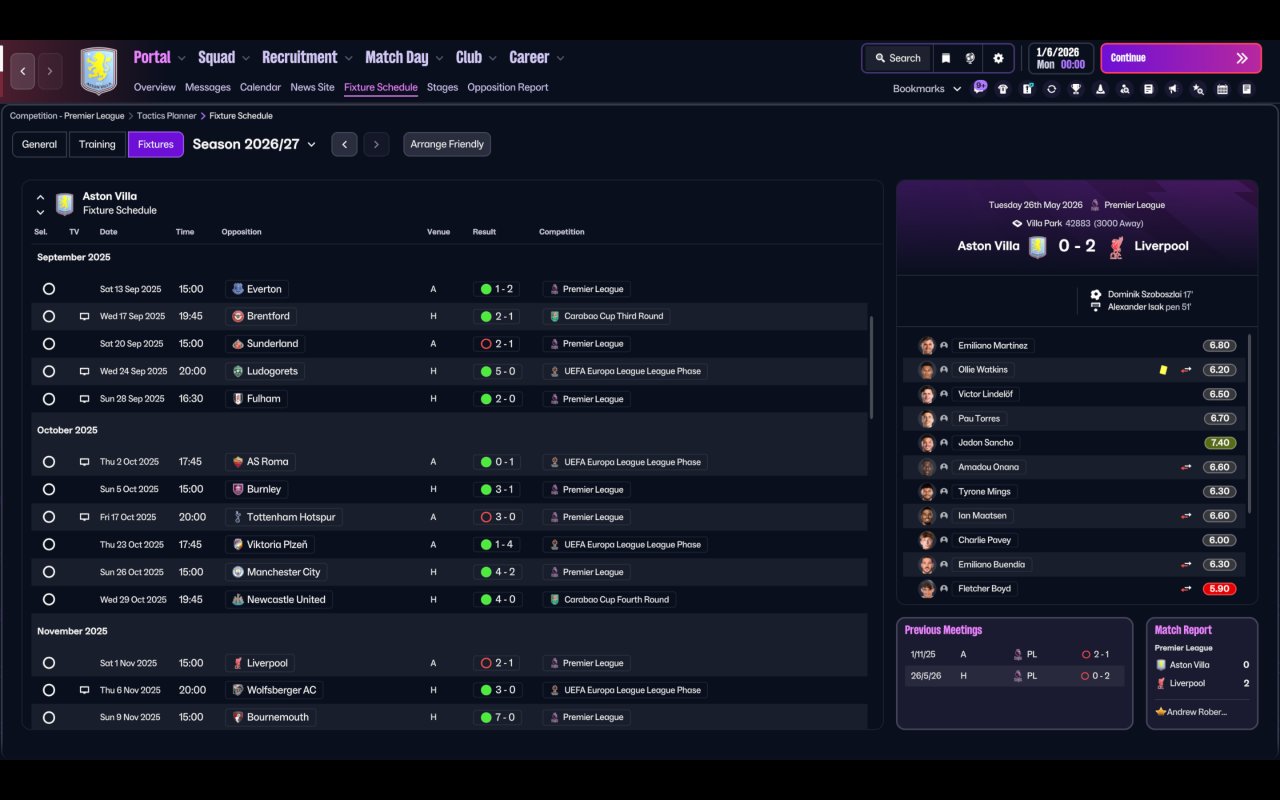Select the Newcastle United fixture radio button

coord(49,600)
